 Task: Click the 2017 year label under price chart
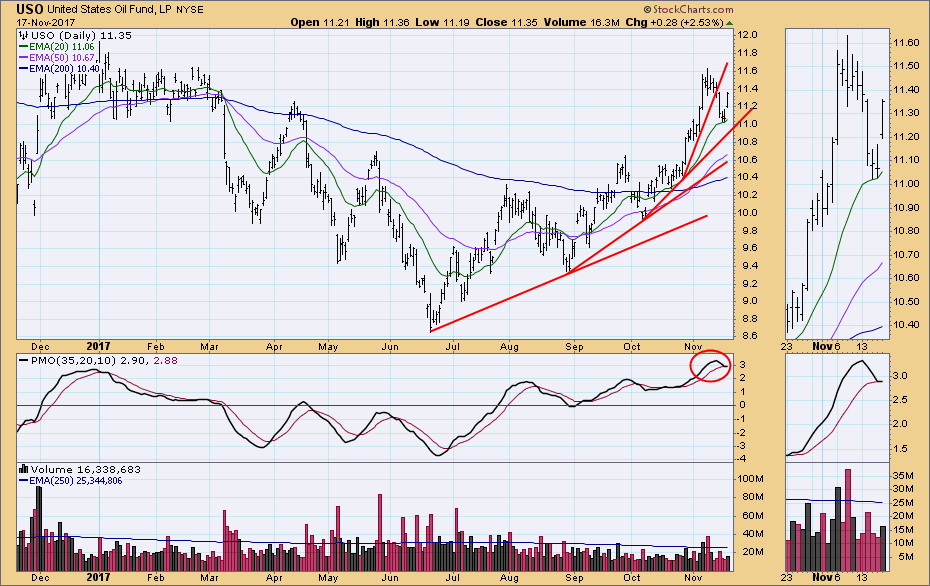click(98, 346)
